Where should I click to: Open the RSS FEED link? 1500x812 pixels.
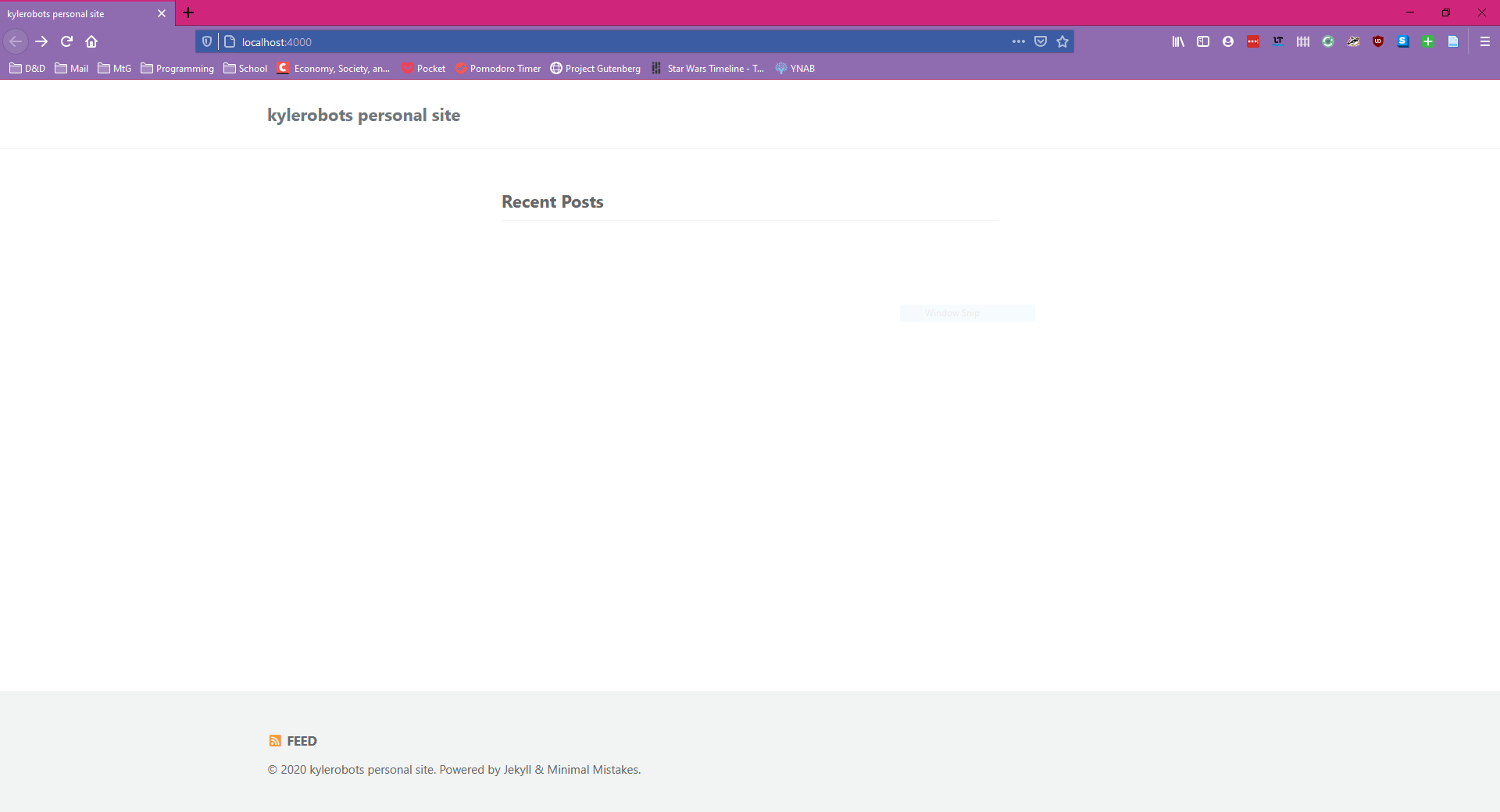pyautogui.click(x=293, y=741)
